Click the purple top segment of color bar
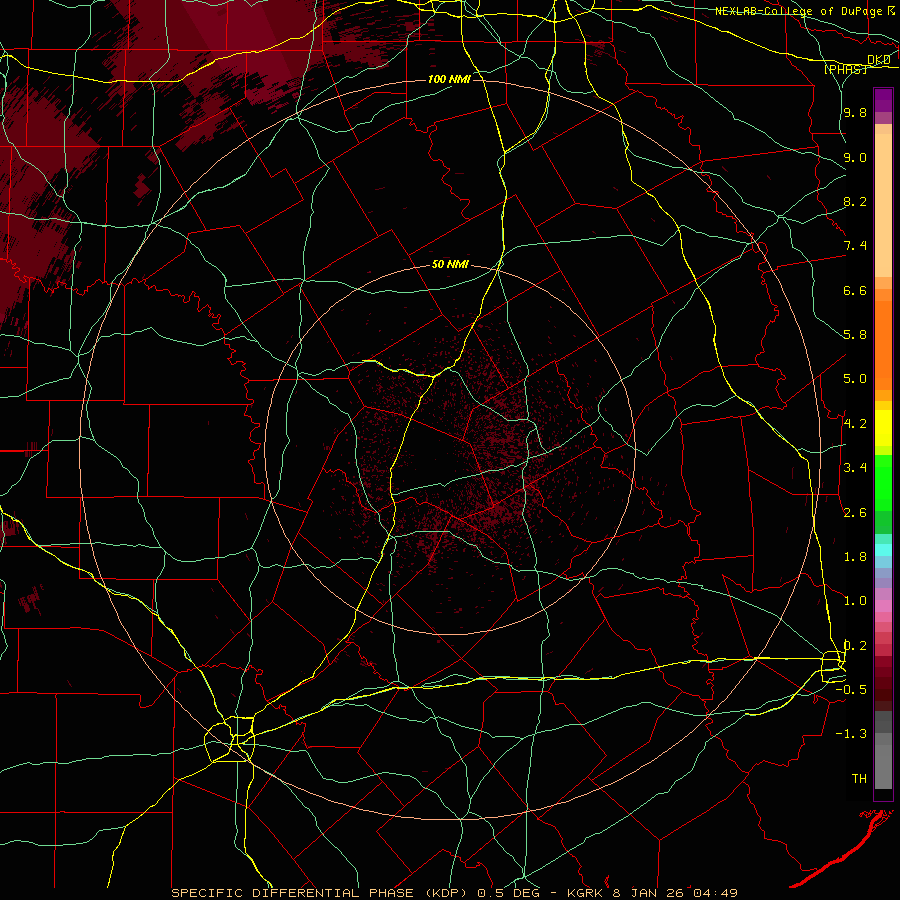Viewport: 900px width, 900px height. 883,100
